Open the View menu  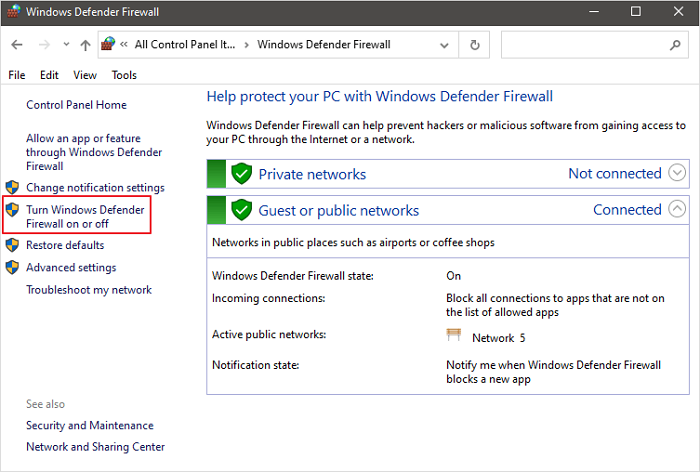click(x=85, y=75)
